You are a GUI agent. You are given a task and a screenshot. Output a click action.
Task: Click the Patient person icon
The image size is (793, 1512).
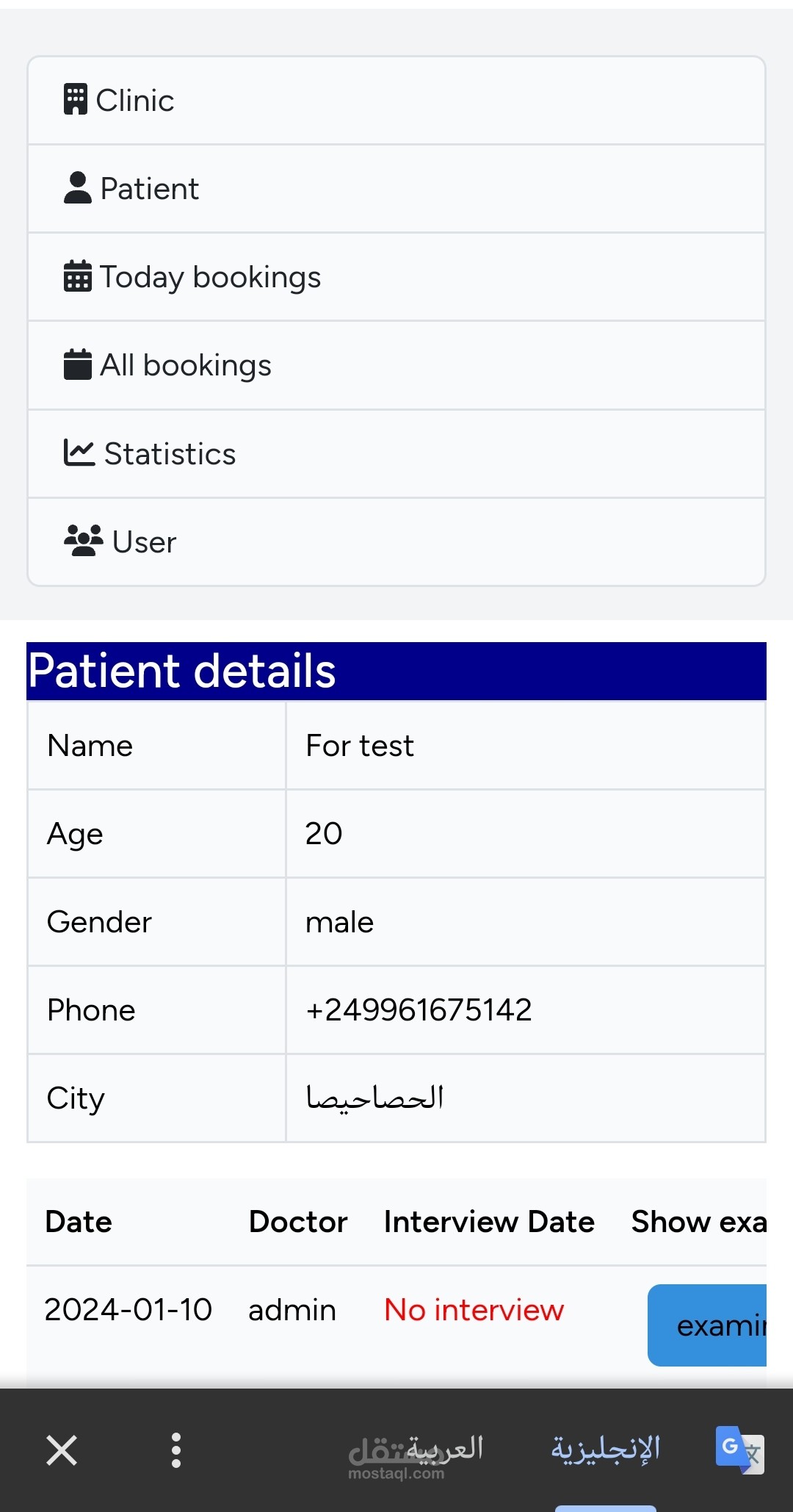pyautogui.click(x=77, y=188)
